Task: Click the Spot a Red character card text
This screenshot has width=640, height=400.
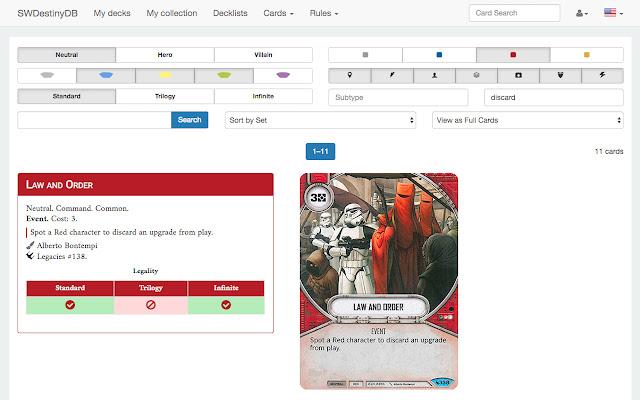Action: [x=122, y=232]
